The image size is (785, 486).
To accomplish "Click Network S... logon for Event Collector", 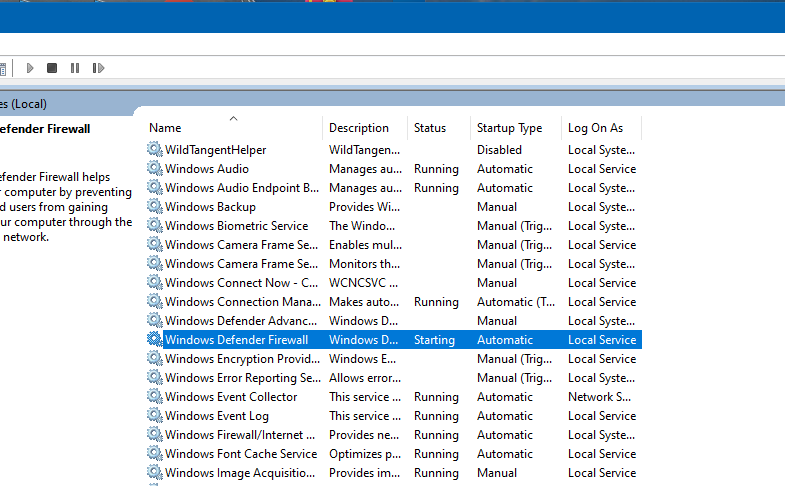I will pos(599,397).
